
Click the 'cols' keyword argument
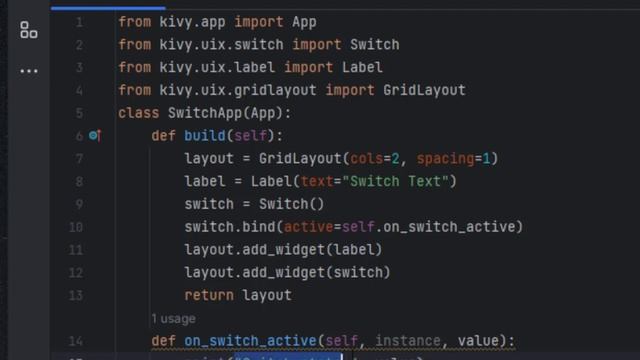coord(366,158)
